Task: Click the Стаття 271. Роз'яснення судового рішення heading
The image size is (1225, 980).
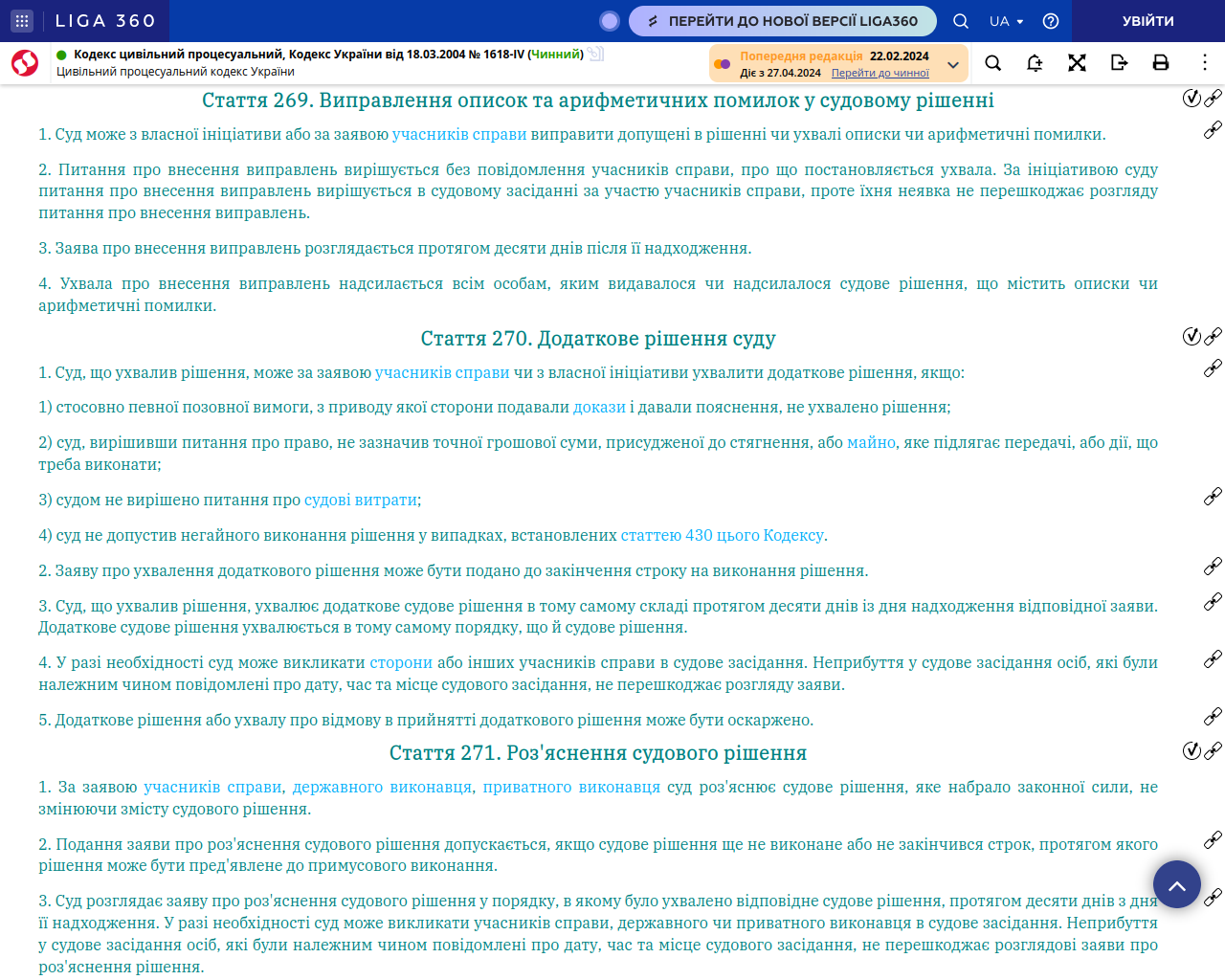Action: click(598, 753)
